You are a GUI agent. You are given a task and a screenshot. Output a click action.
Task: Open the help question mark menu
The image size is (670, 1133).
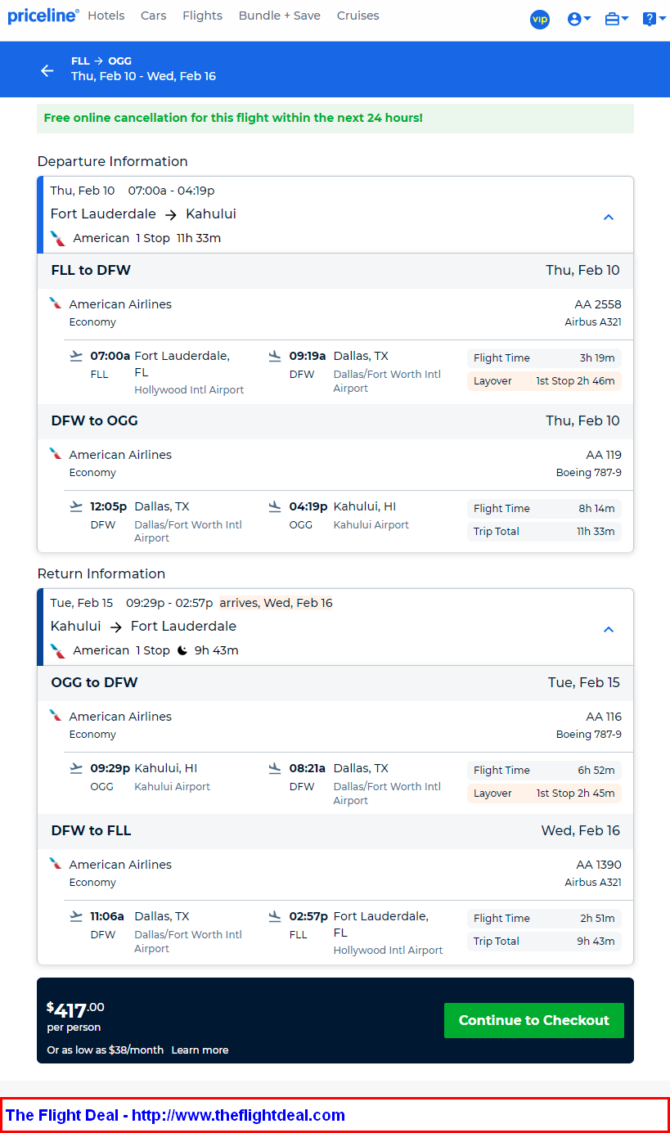click(x=650, y=19)
